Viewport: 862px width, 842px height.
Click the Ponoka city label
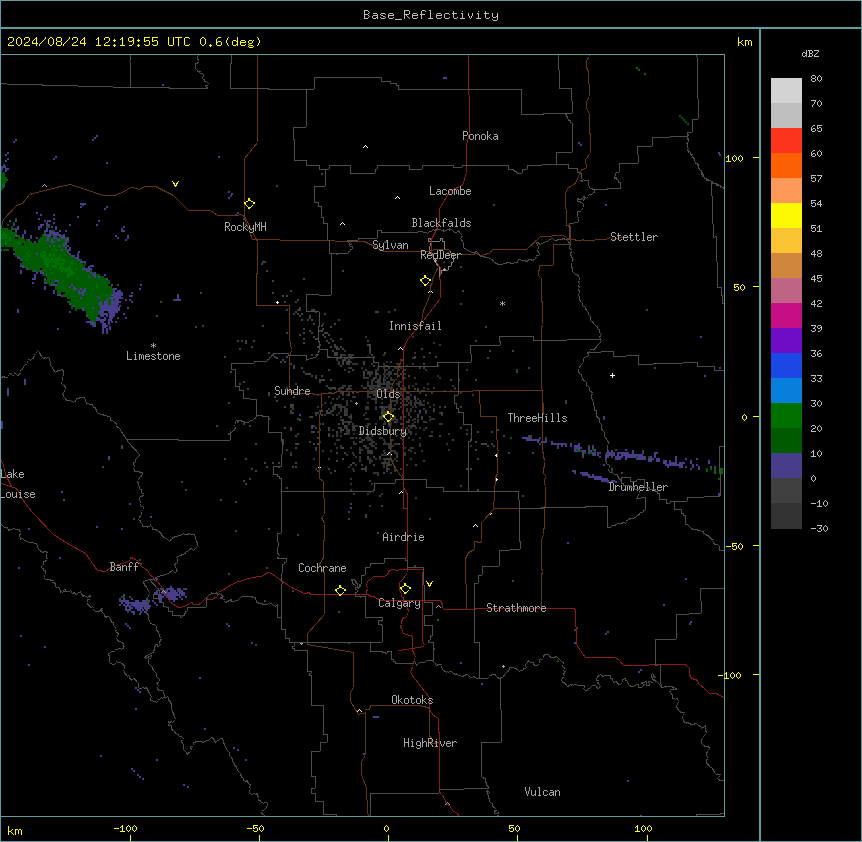(480, 136)
